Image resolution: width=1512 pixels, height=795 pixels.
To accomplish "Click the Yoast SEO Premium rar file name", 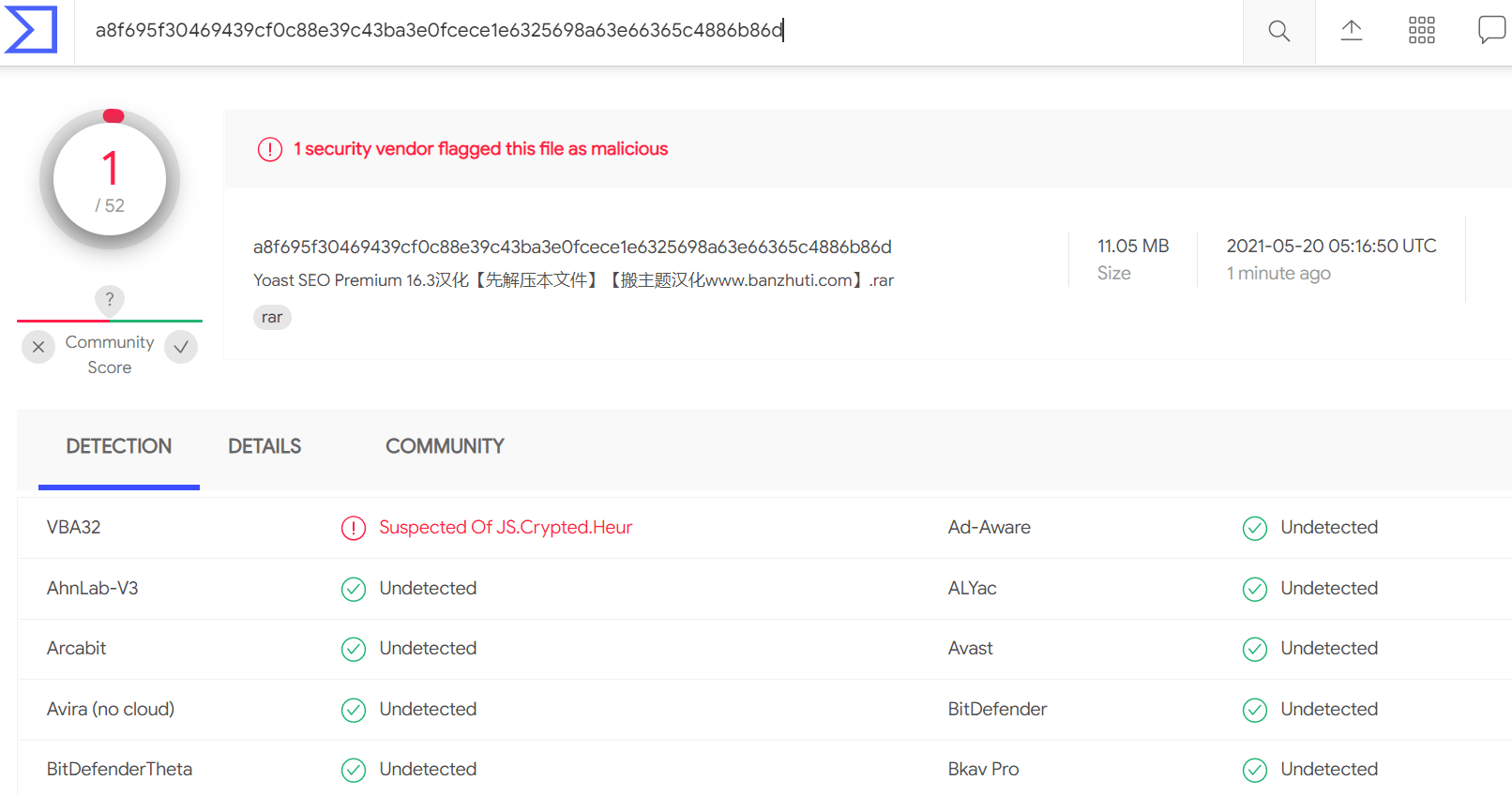I will (573, 280).
